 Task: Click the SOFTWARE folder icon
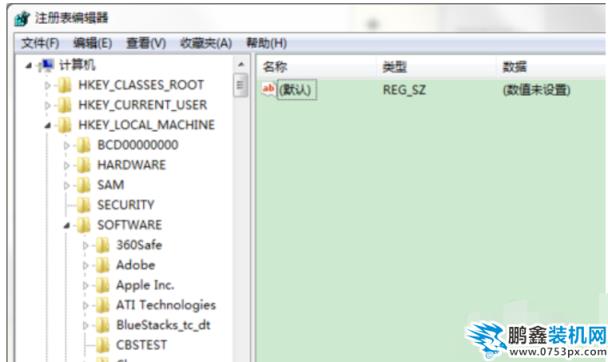pyautogui.click(x=83, y=225)
